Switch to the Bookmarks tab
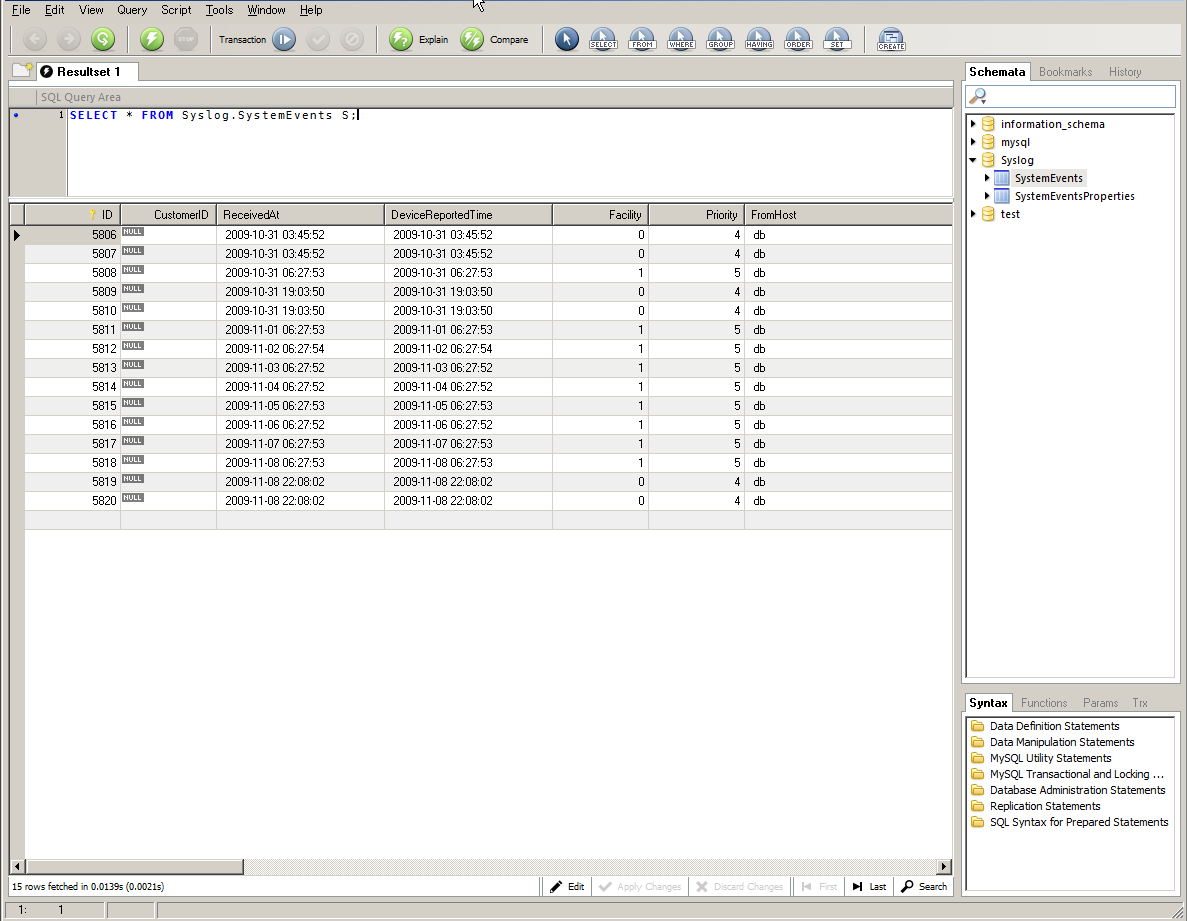This screenshot has width=1187, height=921. tap(1065, 72)
